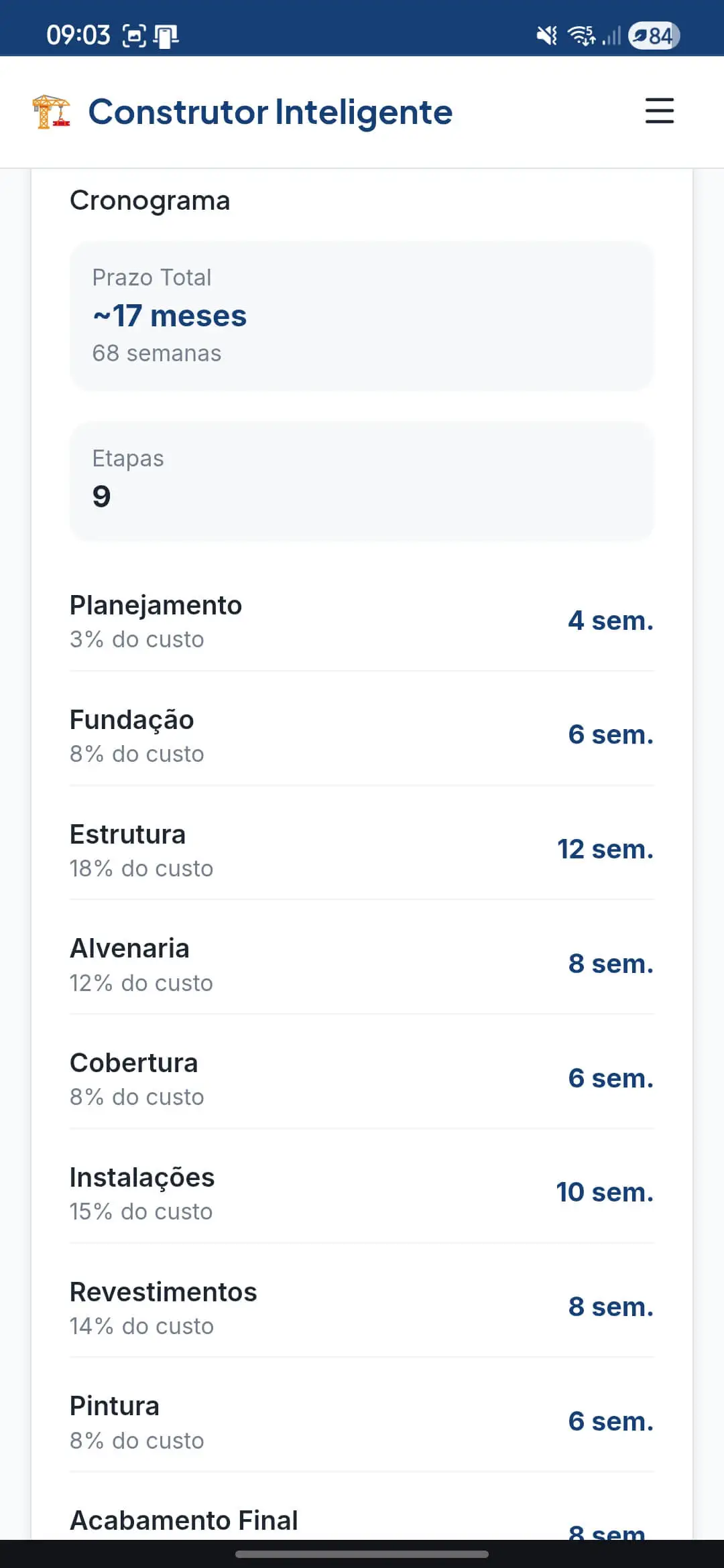
Task: Open the hamburger menu
Action: point(659,111)
